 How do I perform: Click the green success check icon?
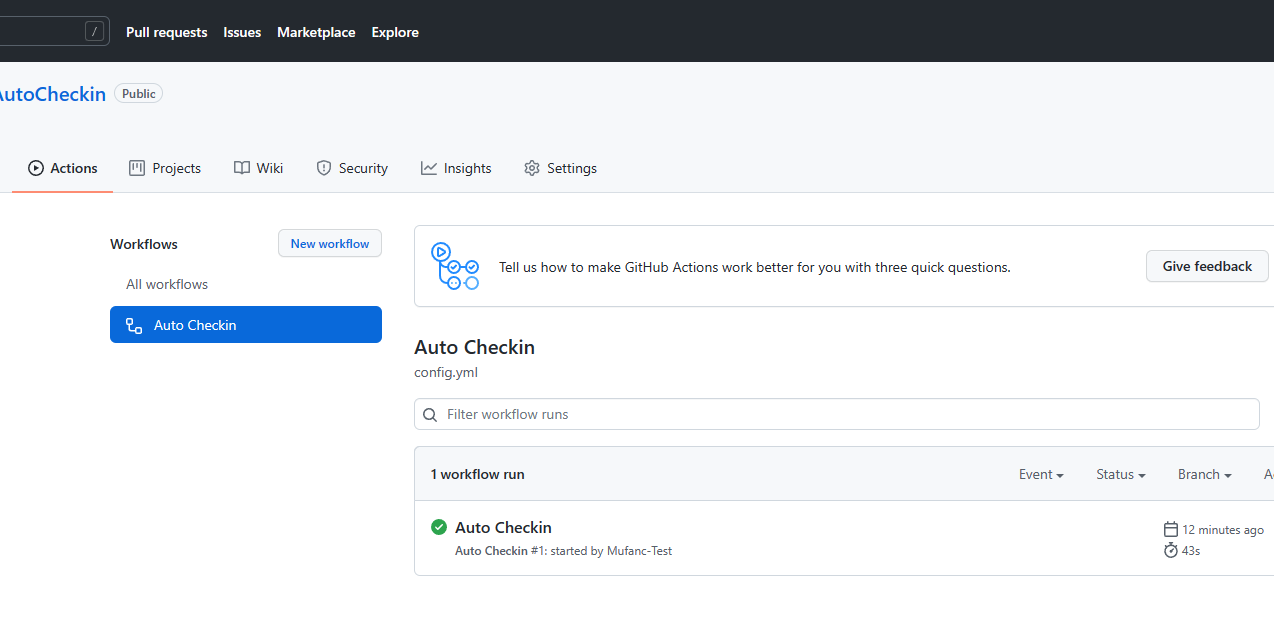pyautogui.click(x=439, y=527)
